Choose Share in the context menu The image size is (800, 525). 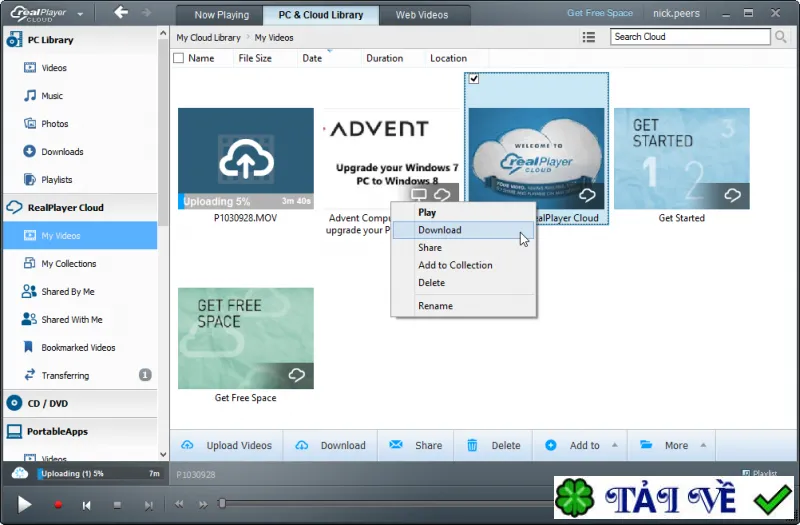464,247
